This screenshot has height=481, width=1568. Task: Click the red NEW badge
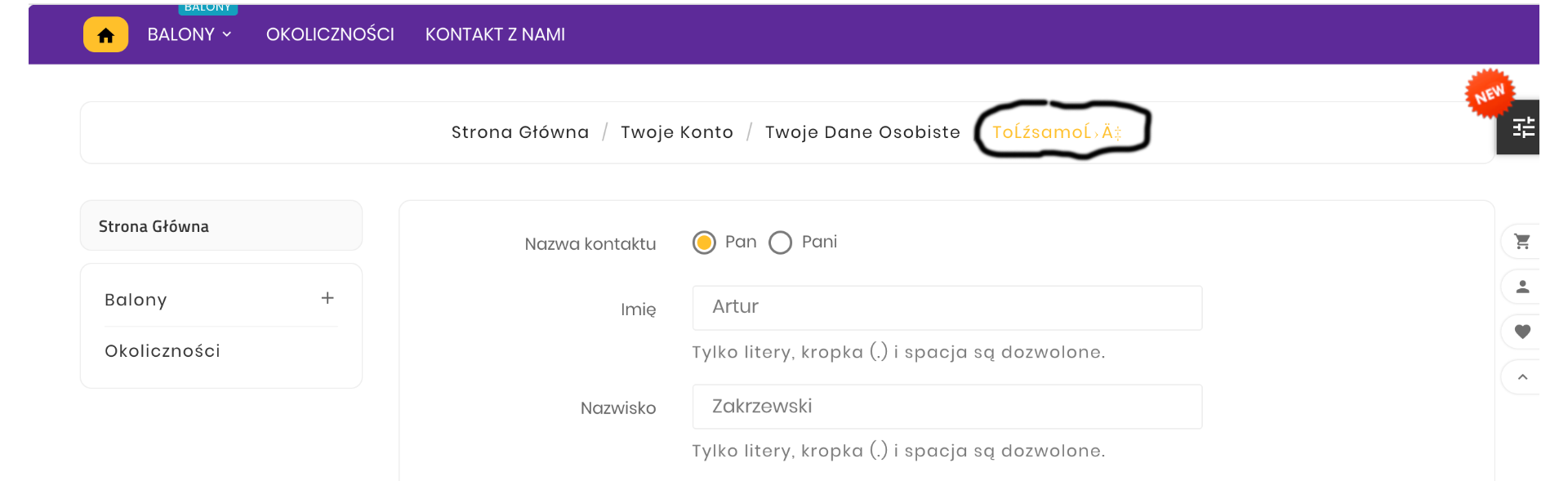coord(1489,93)
